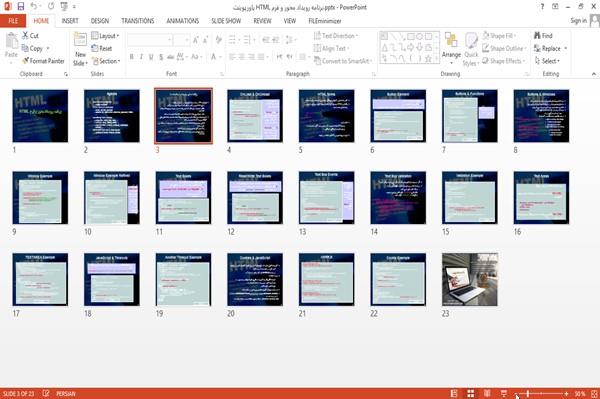Click the Format Painter brush icon
Screen dimensions: 600x399
(x=26, y=61)
